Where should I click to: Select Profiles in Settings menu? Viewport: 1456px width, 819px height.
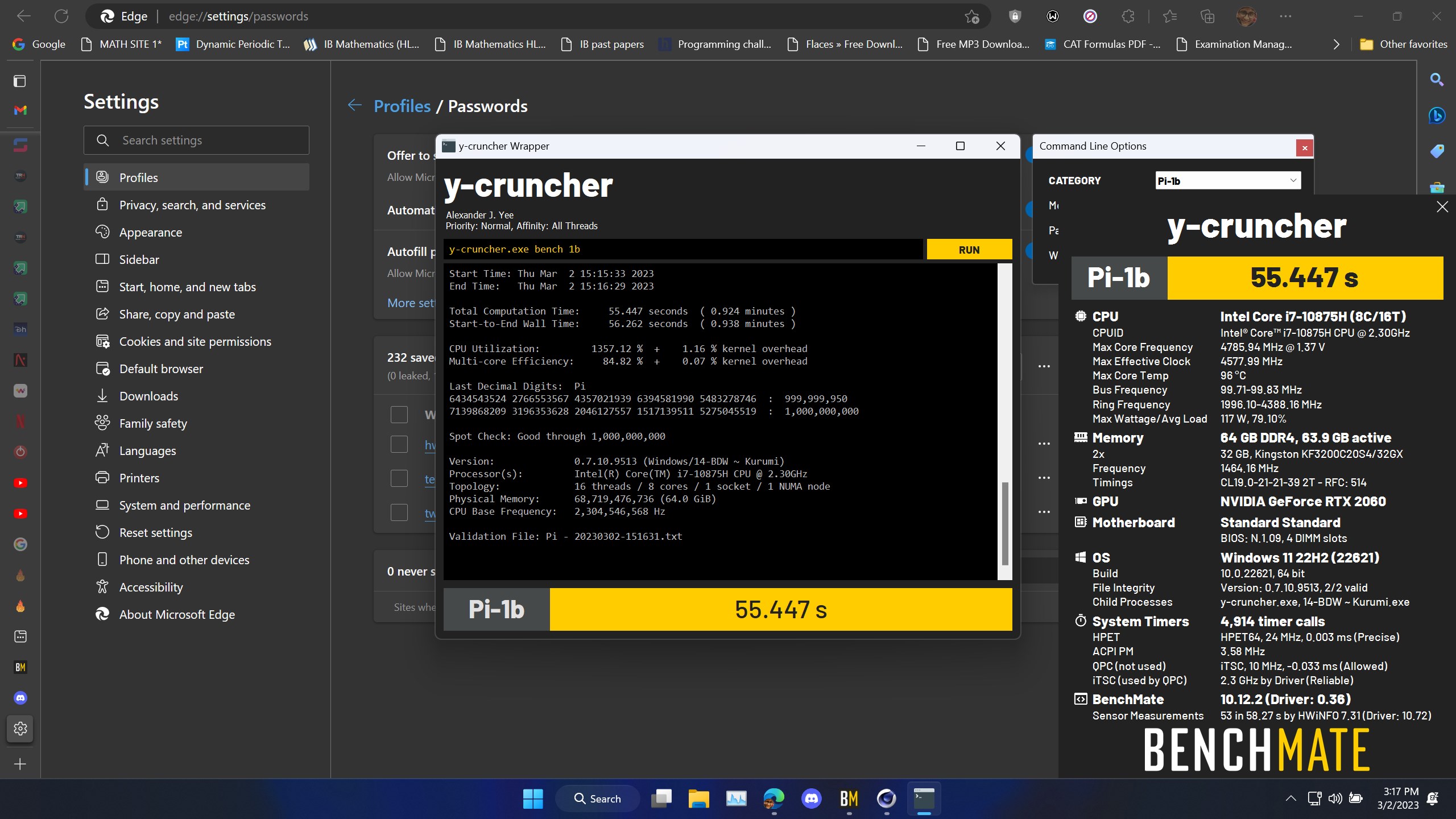click(197, 177)
